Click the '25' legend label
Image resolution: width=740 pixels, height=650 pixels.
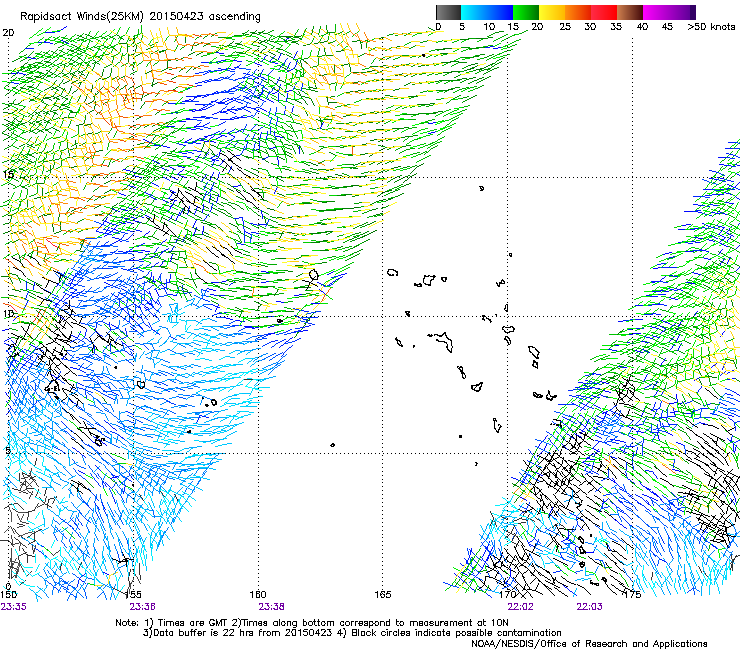tap(565, 27)
